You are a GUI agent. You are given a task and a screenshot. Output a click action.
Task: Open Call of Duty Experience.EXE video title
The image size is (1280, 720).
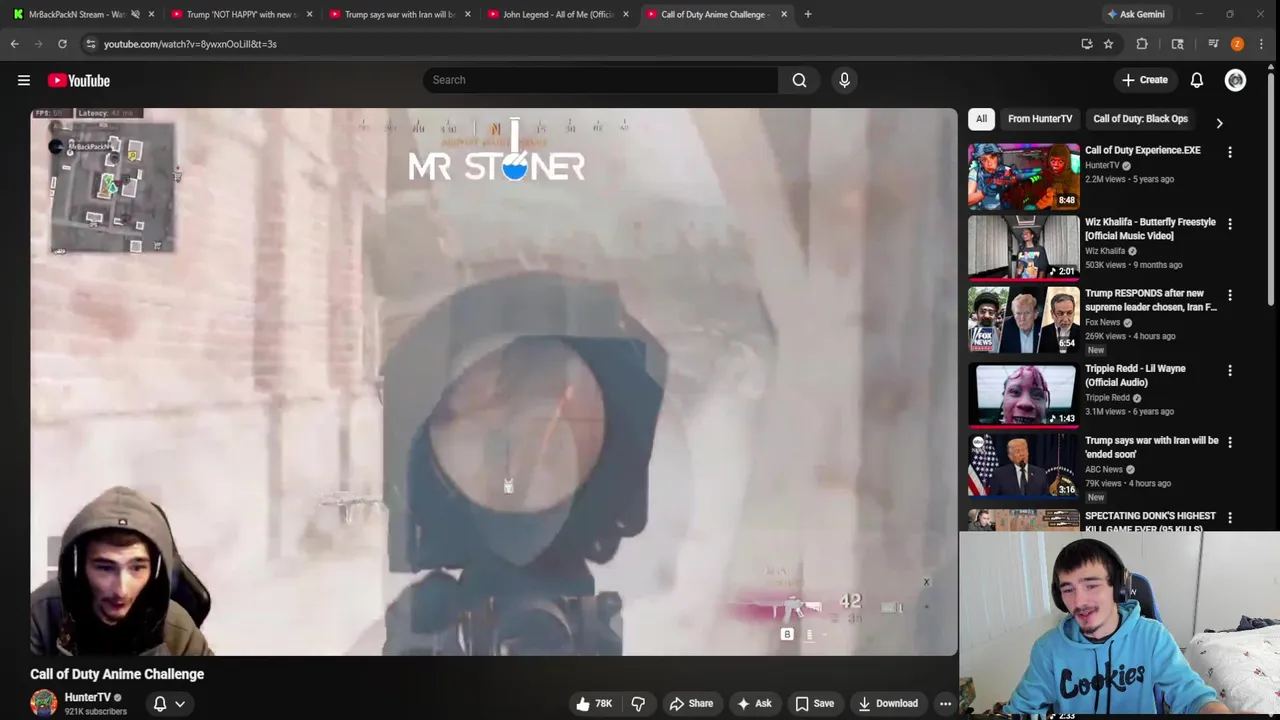(1143, 150)
